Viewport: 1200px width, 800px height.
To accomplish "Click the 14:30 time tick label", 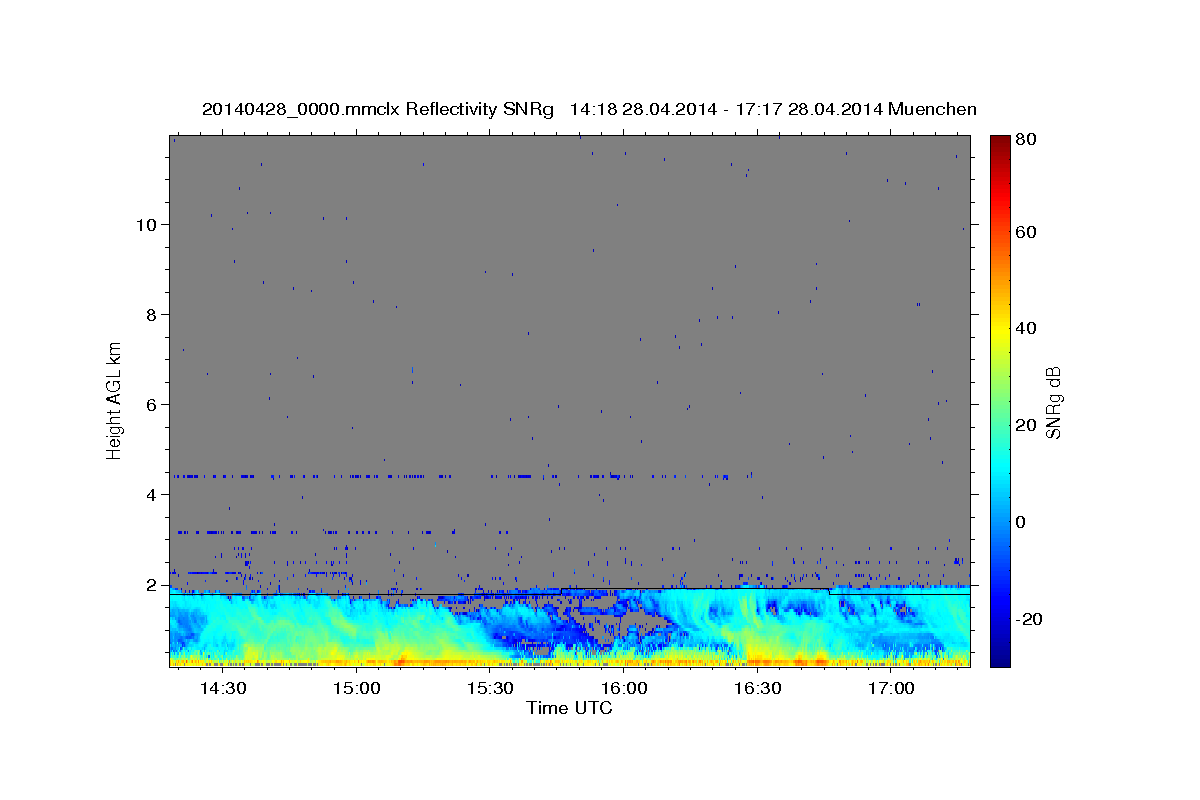I will tap(223, 689).
